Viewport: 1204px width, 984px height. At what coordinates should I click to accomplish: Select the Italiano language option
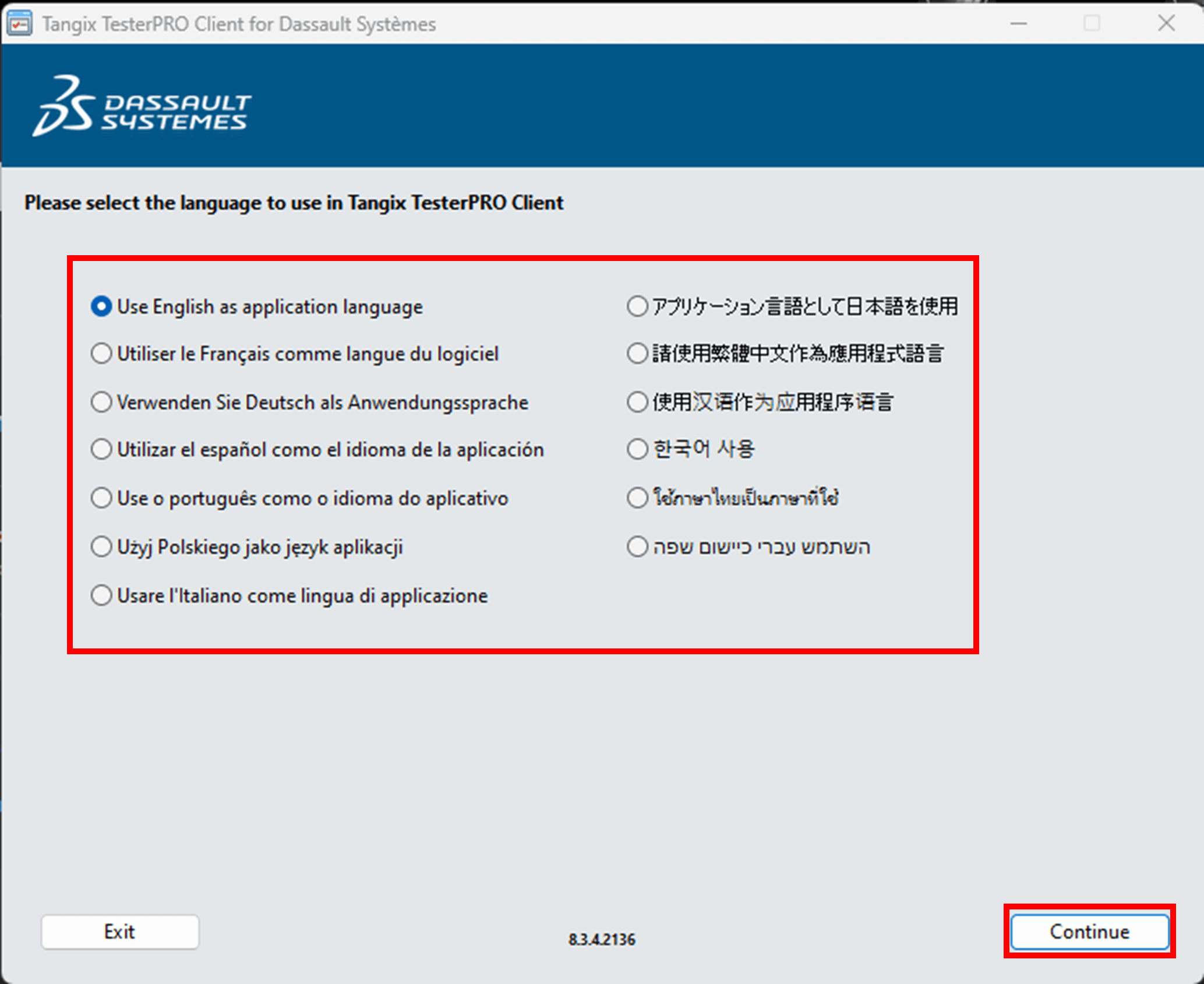pos(101,595)
